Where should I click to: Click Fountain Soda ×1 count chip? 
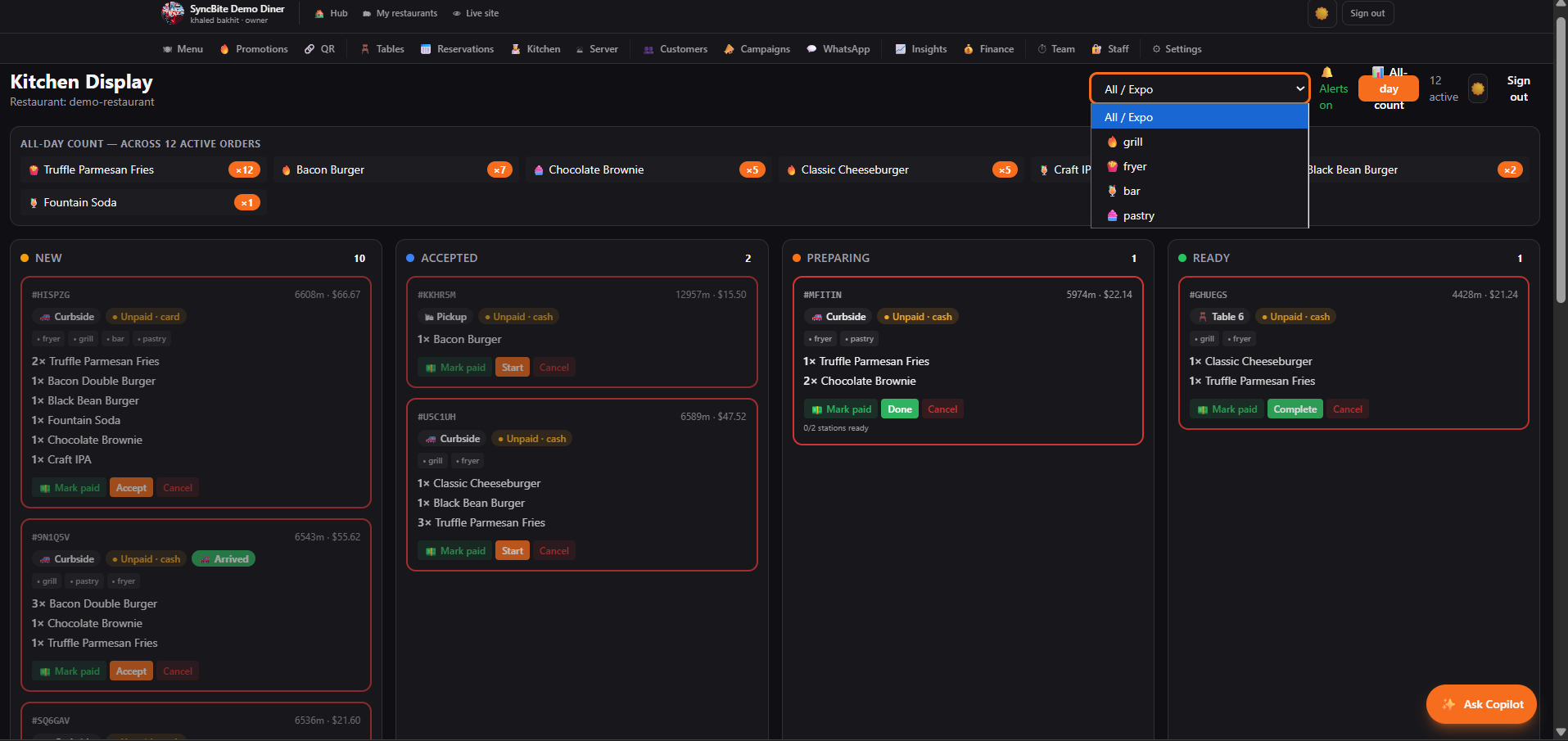(x=143, y=202)
